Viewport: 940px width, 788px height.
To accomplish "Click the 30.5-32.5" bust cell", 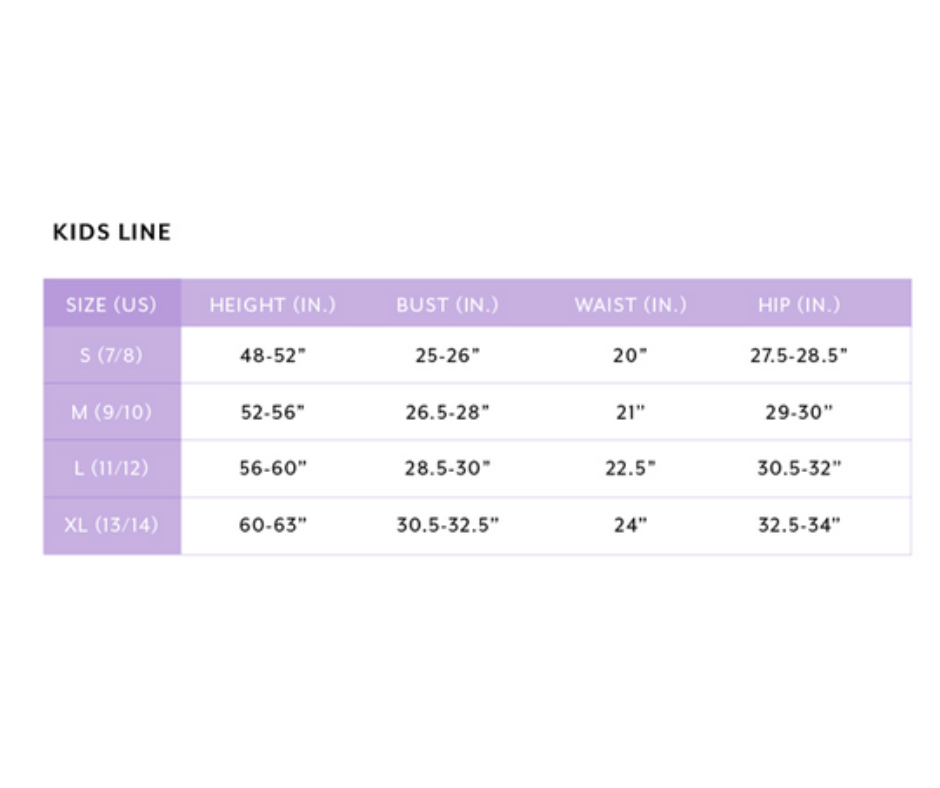I will pyautogui.click(x=447, y=525).
